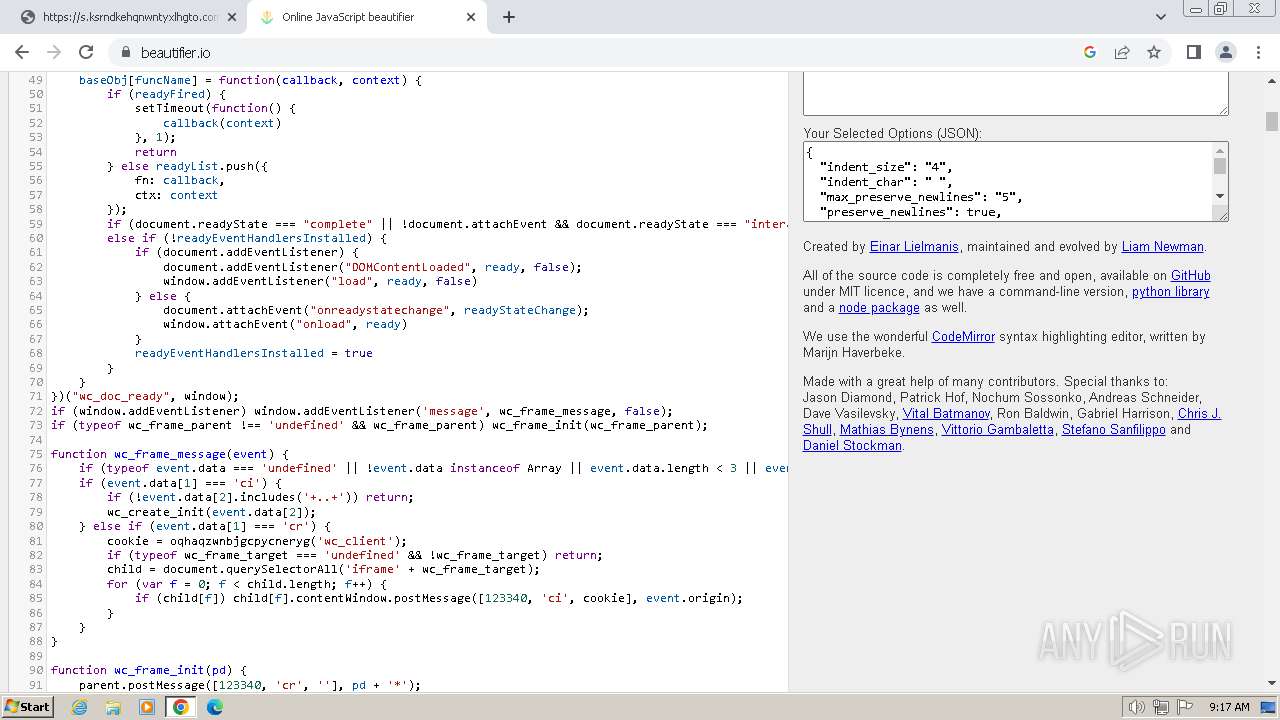Open the python library link
The height and width of the screenshot is (720, 1280).
click(1170, 291)
